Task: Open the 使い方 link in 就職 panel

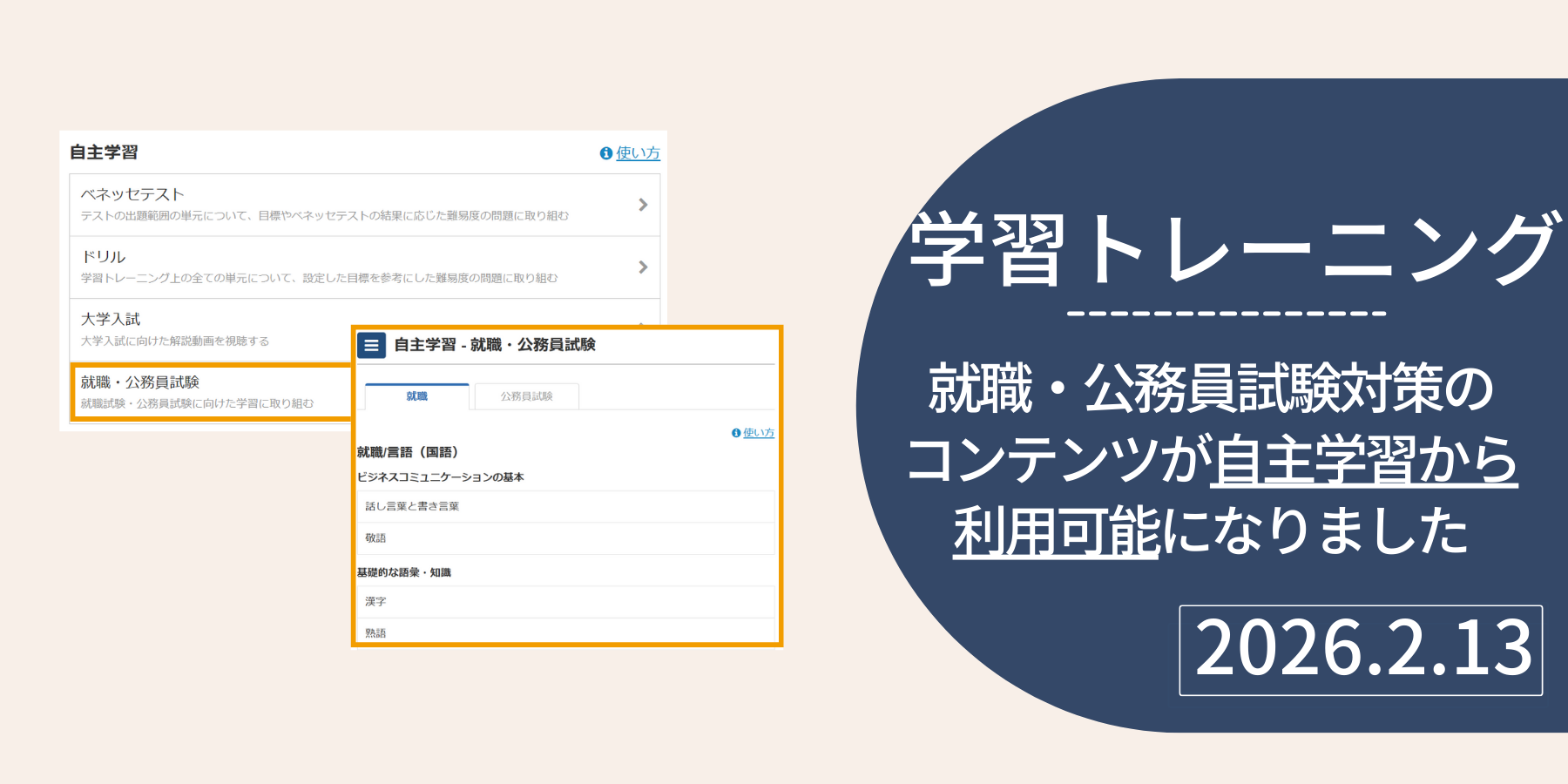Action: 759,433
